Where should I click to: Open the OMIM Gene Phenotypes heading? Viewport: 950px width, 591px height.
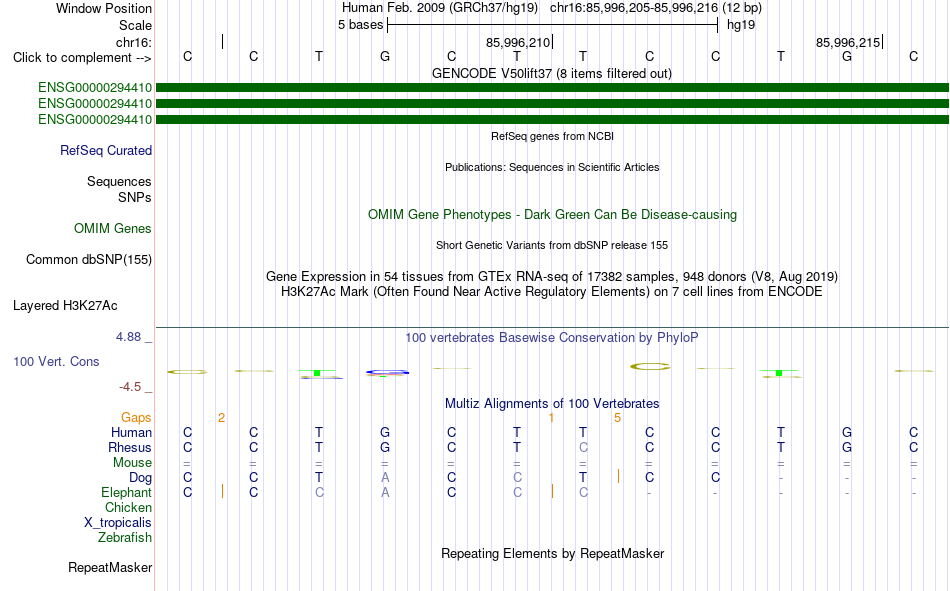(x=553, y=215)
